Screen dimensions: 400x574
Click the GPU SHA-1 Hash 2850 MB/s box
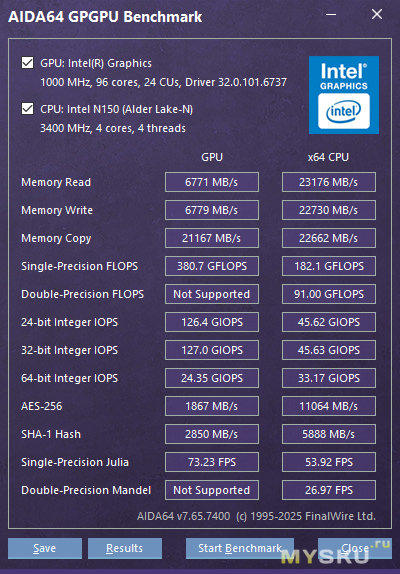click(x=212, y=434)
